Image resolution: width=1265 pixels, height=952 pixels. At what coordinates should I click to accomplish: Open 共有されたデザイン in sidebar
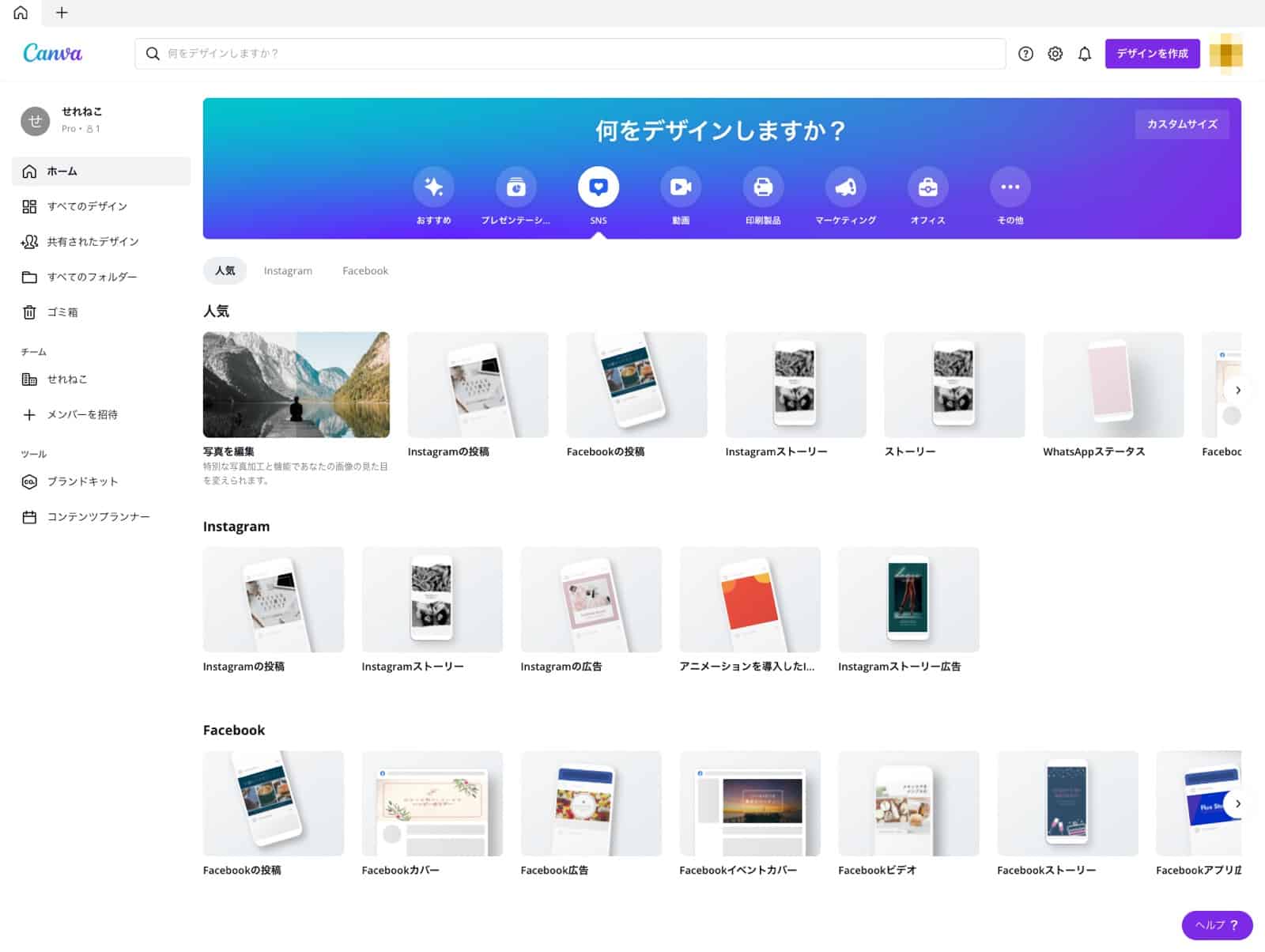click(101, 241)
